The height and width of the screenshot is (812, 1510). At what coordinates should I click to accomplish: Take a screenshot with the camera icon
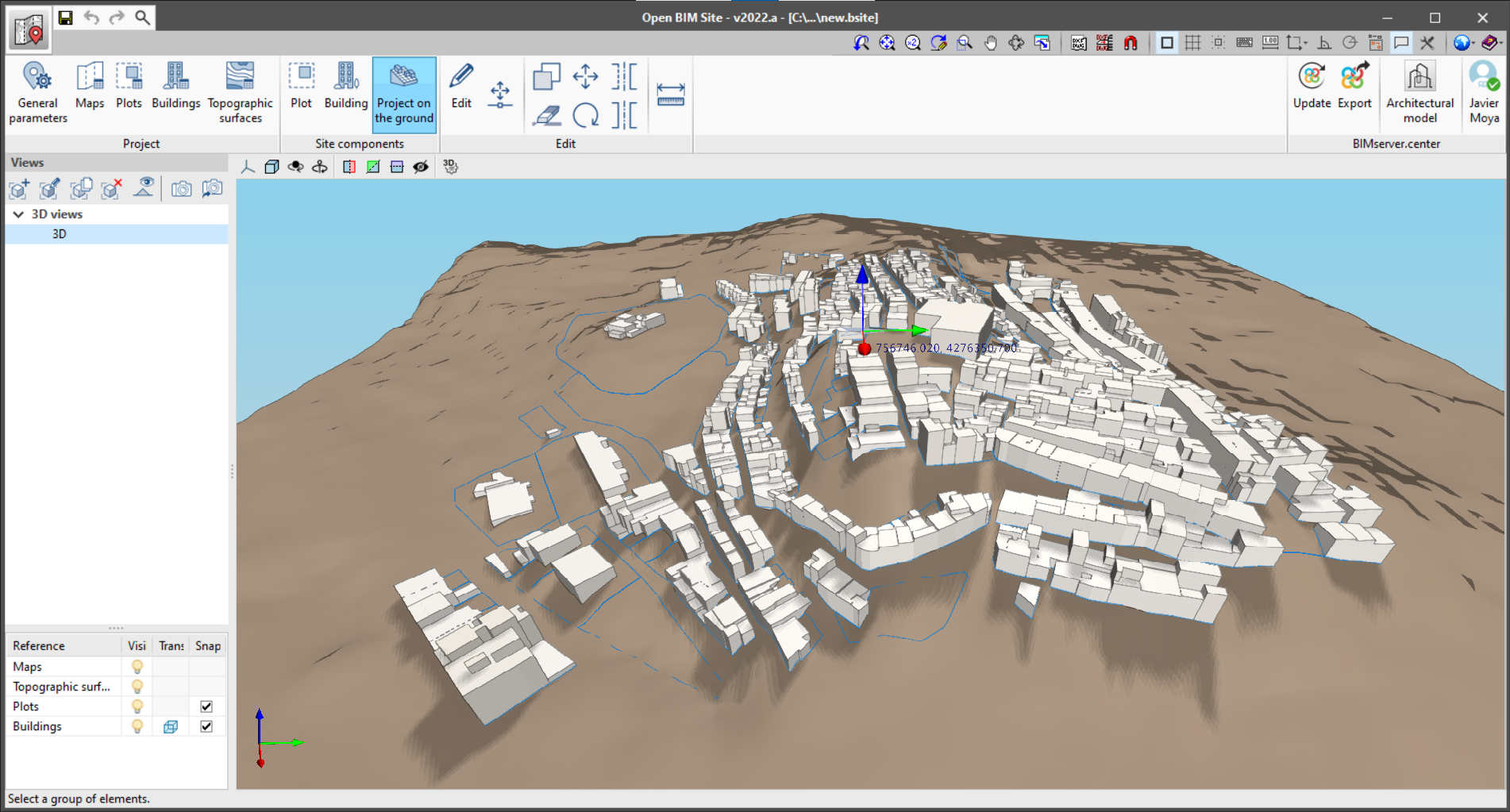(x=182, y=189)
